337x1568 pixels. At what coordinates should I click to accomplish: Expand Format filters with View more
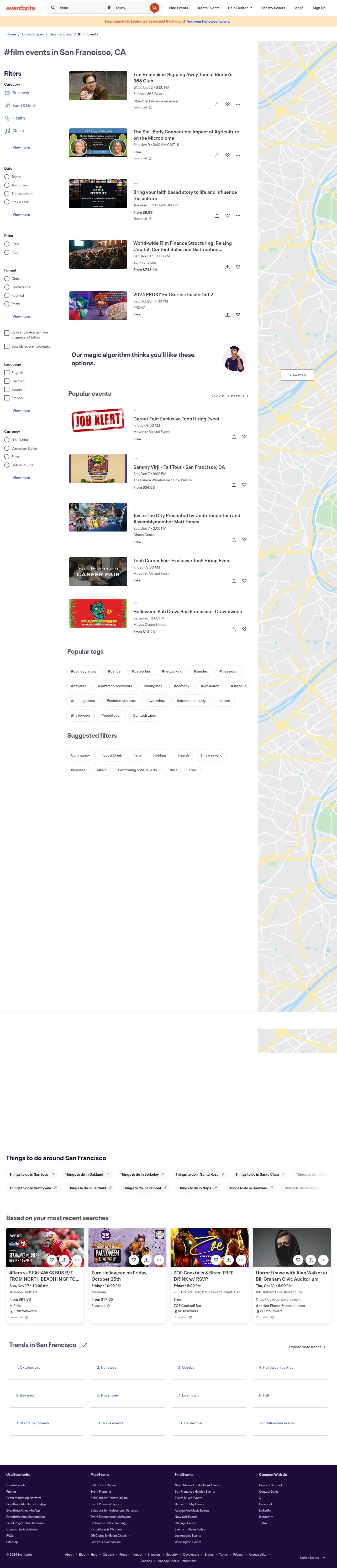click(21, 316)
